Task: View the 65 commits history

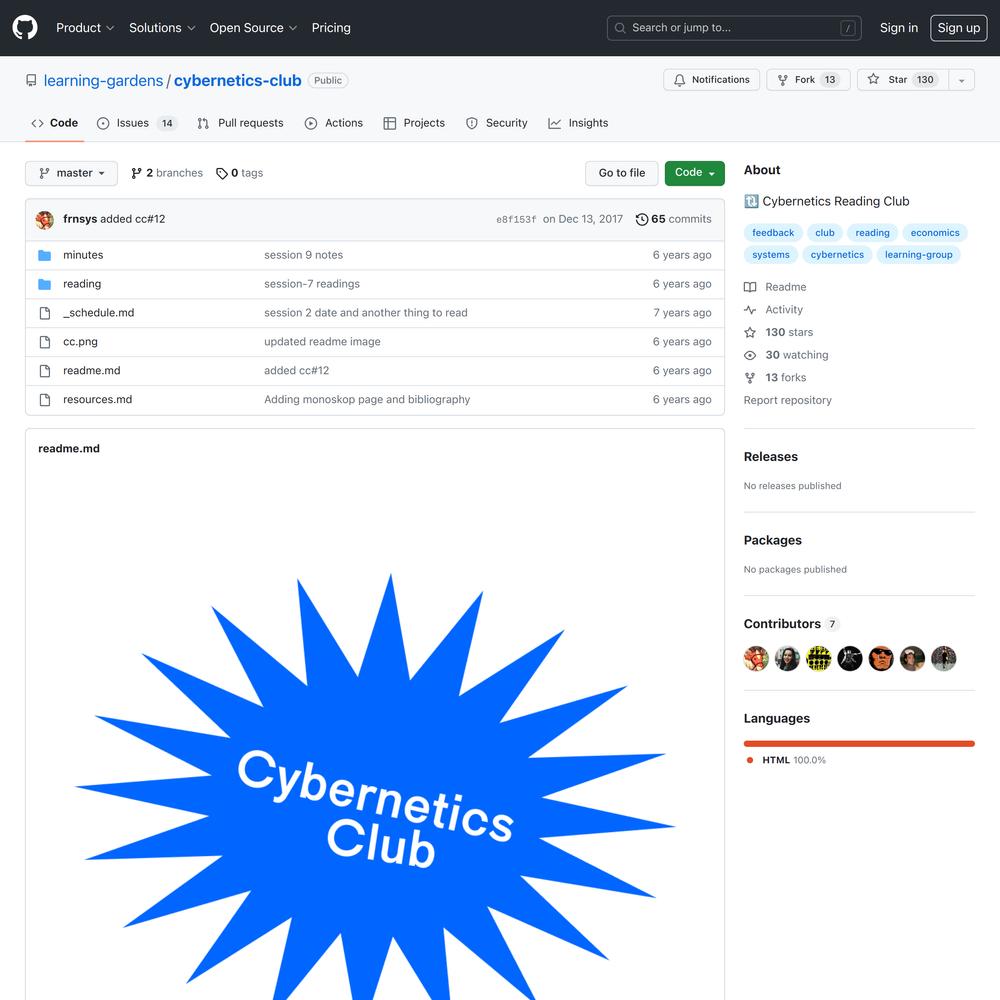Action: [x=673, y=219]
